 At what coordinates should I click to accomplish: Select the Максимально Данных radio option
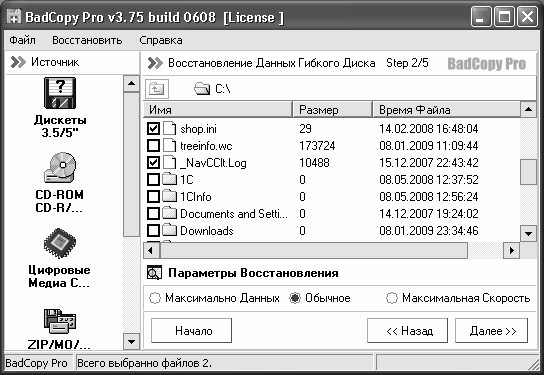click(x=155, y=298)
